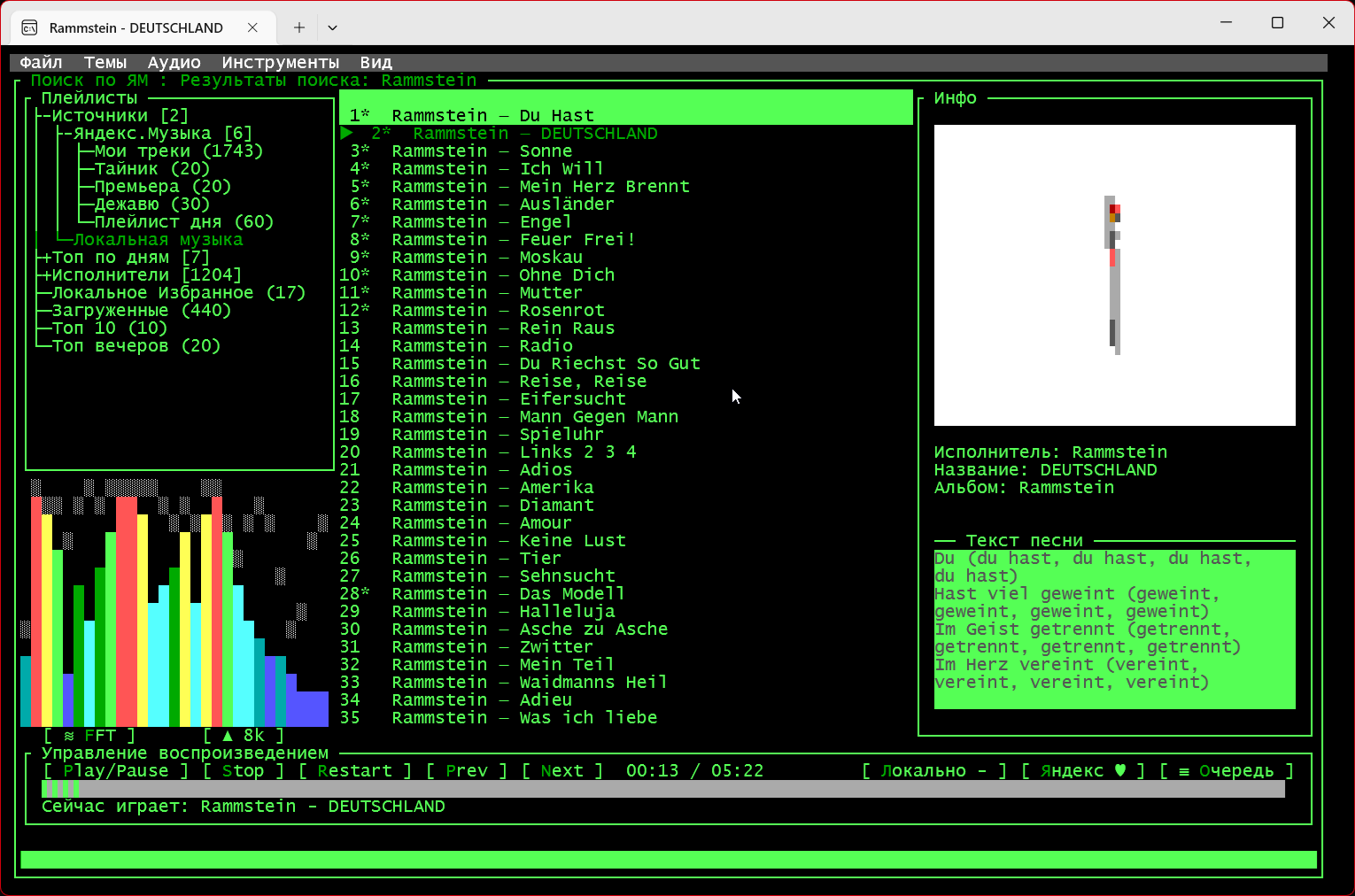
Task: Toggle the ≋ FFT visualizer mode
Action: (89, 736)
